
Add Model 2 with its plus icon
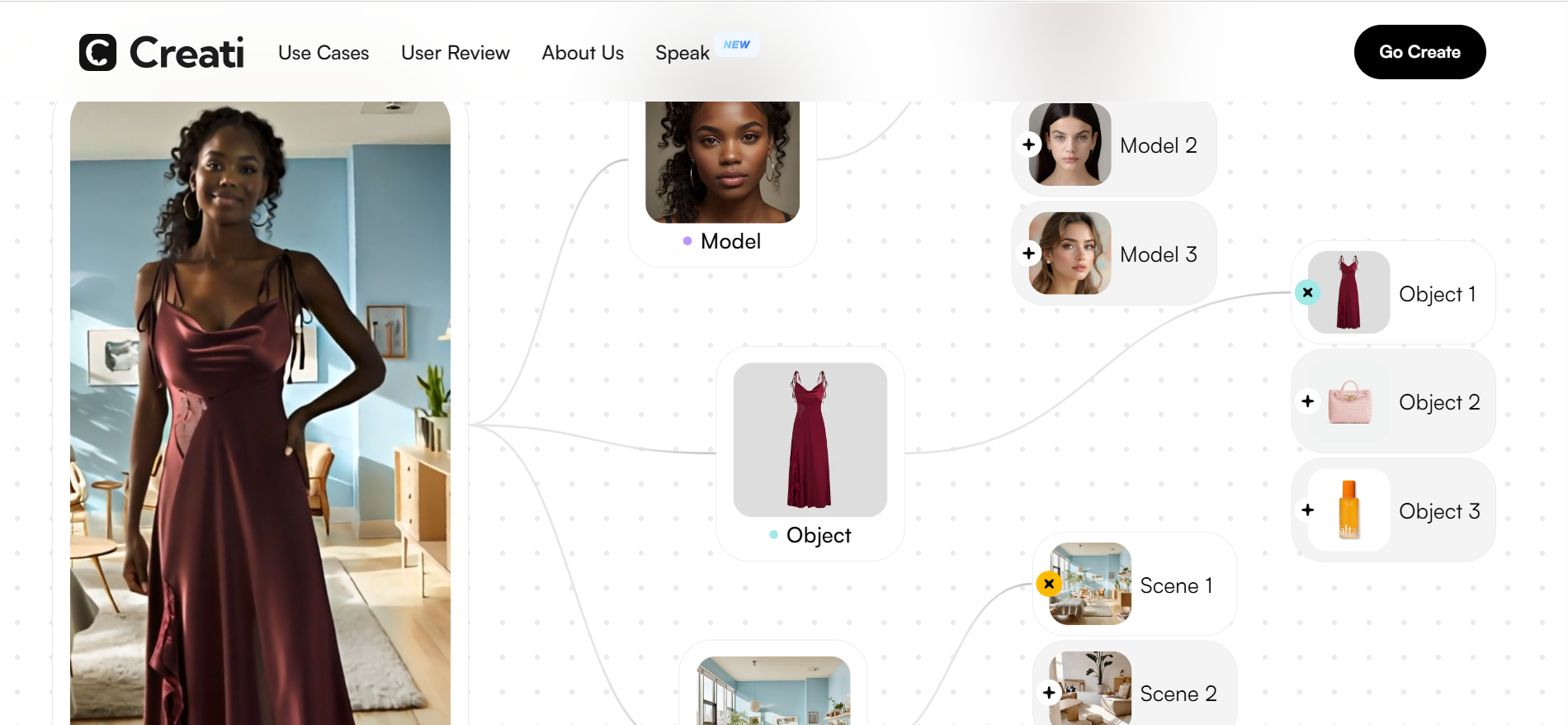pyautogui.click(x=1028, y=145)
